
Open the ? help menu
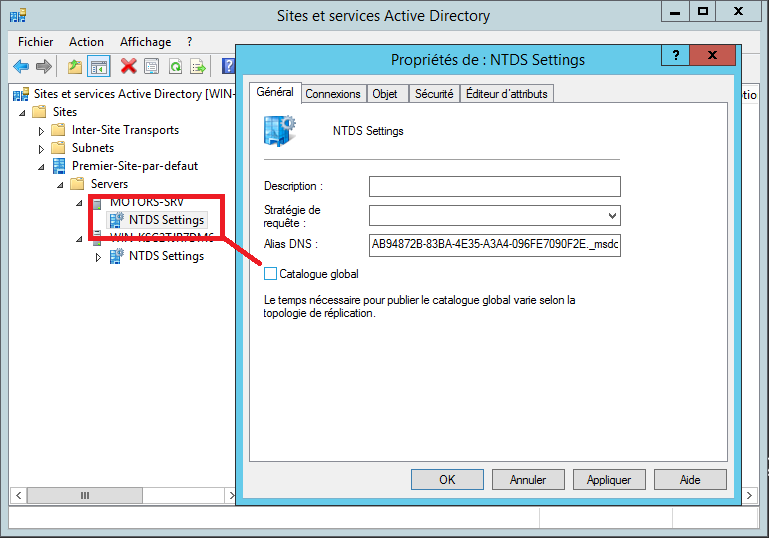[189, 42]
